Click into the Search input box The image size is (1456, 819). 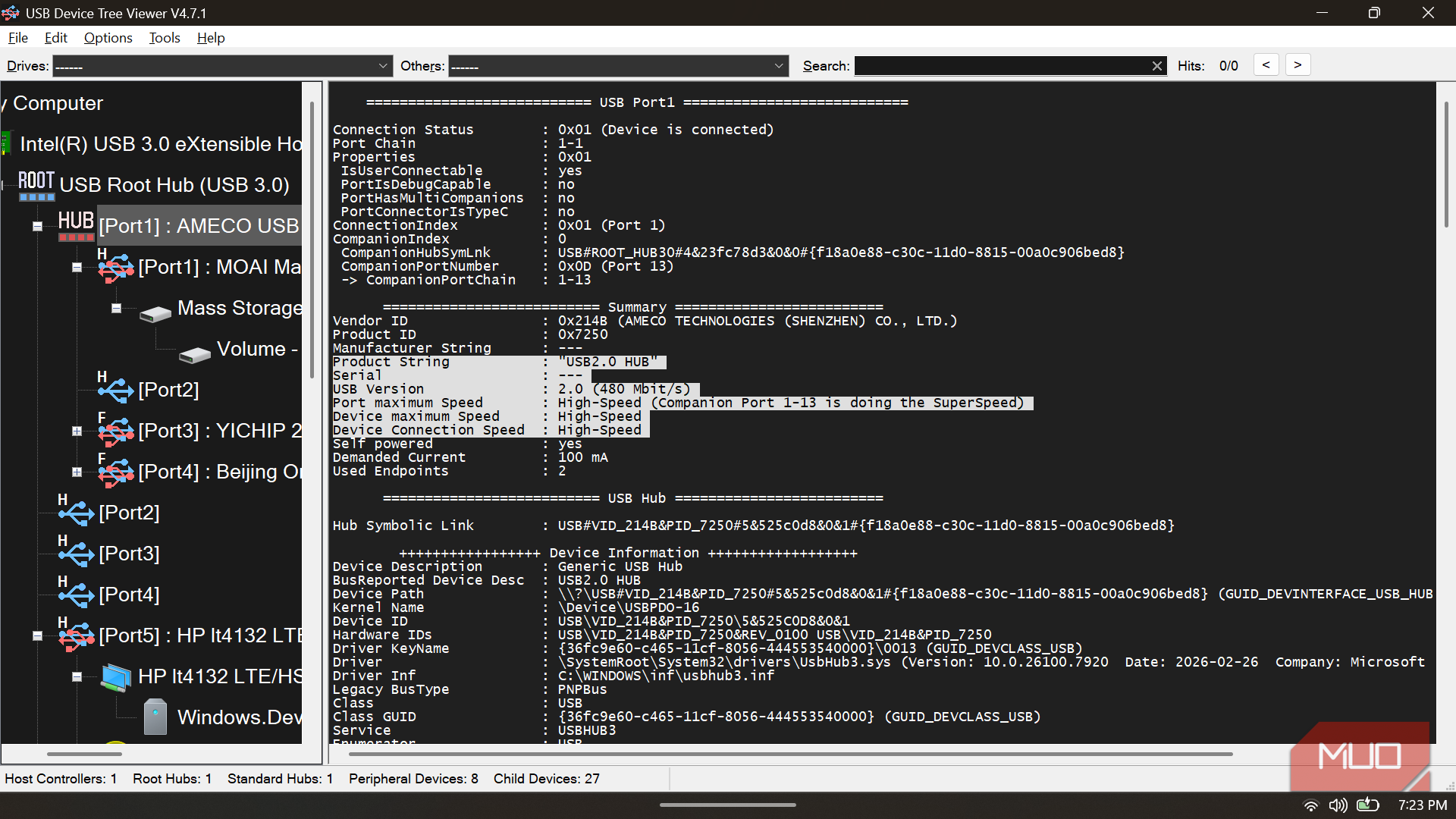[1002, 66]
